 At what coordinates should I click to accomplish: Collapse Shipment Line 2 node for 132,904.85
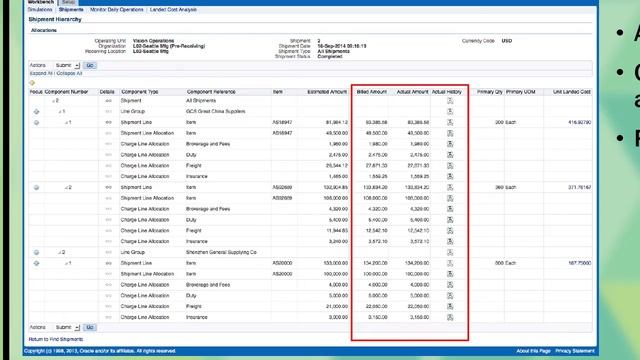66,187
